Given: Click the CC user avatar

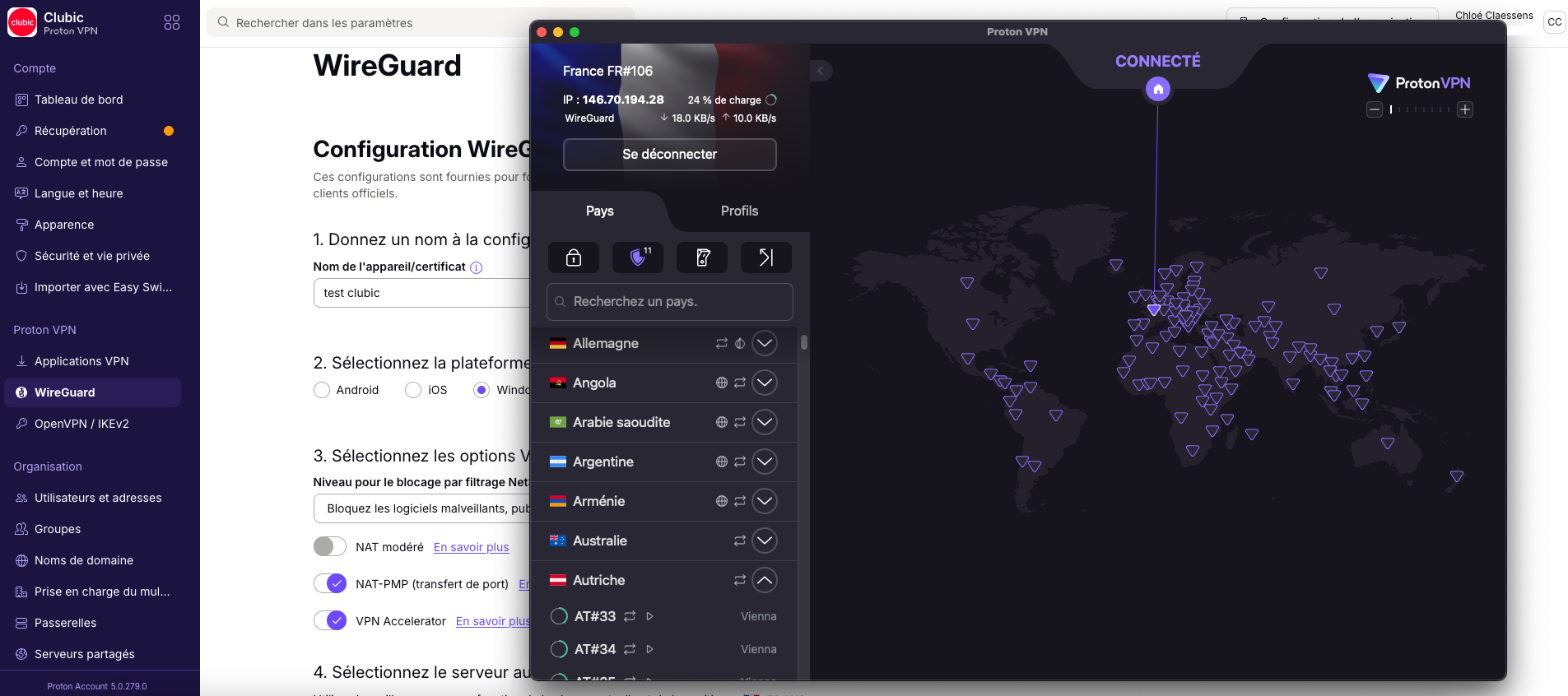Looking at the screenshot, I should tap(1554, 22).
